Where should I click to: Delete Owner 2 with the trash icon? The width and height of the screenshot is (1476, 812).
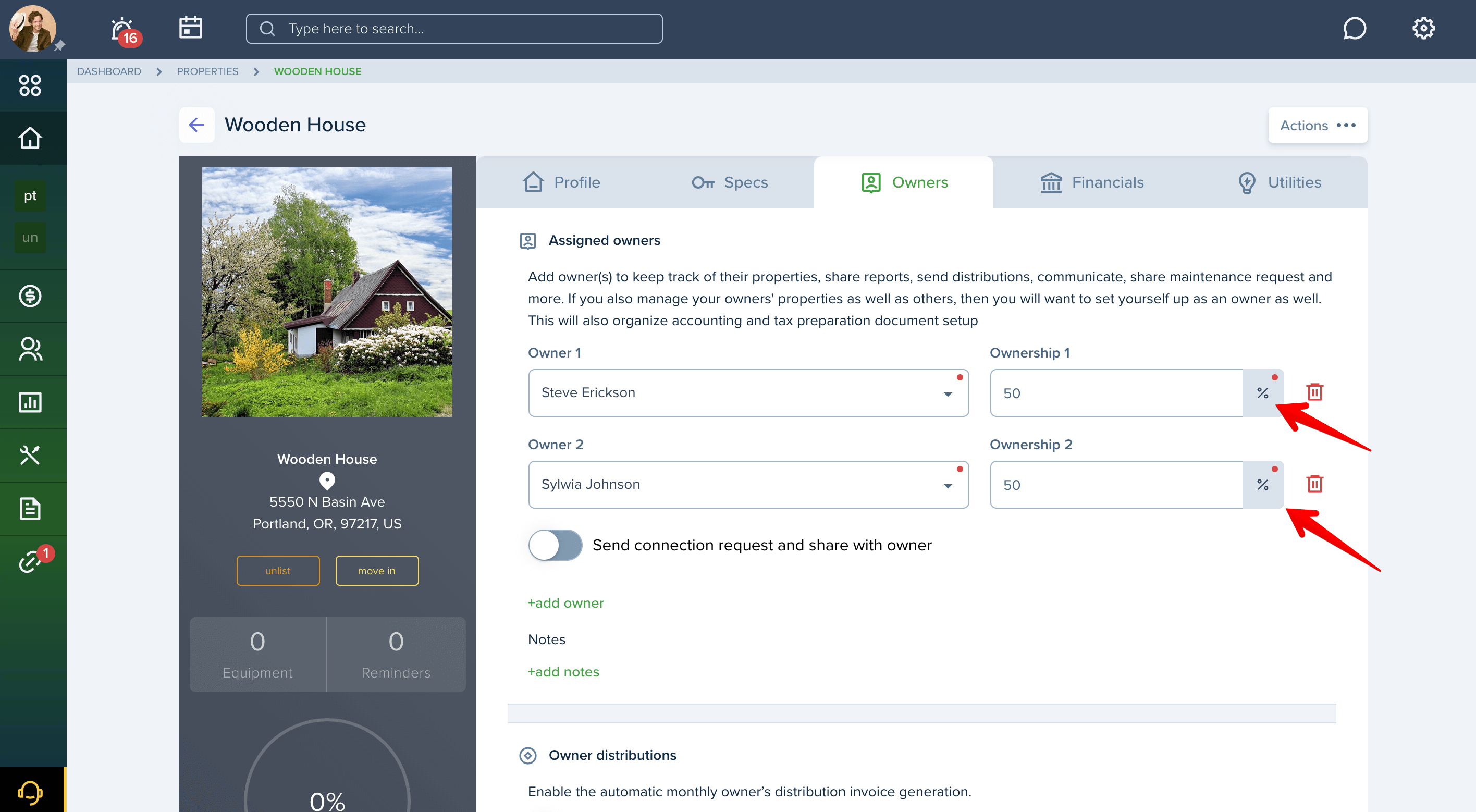pos(1314,484)
